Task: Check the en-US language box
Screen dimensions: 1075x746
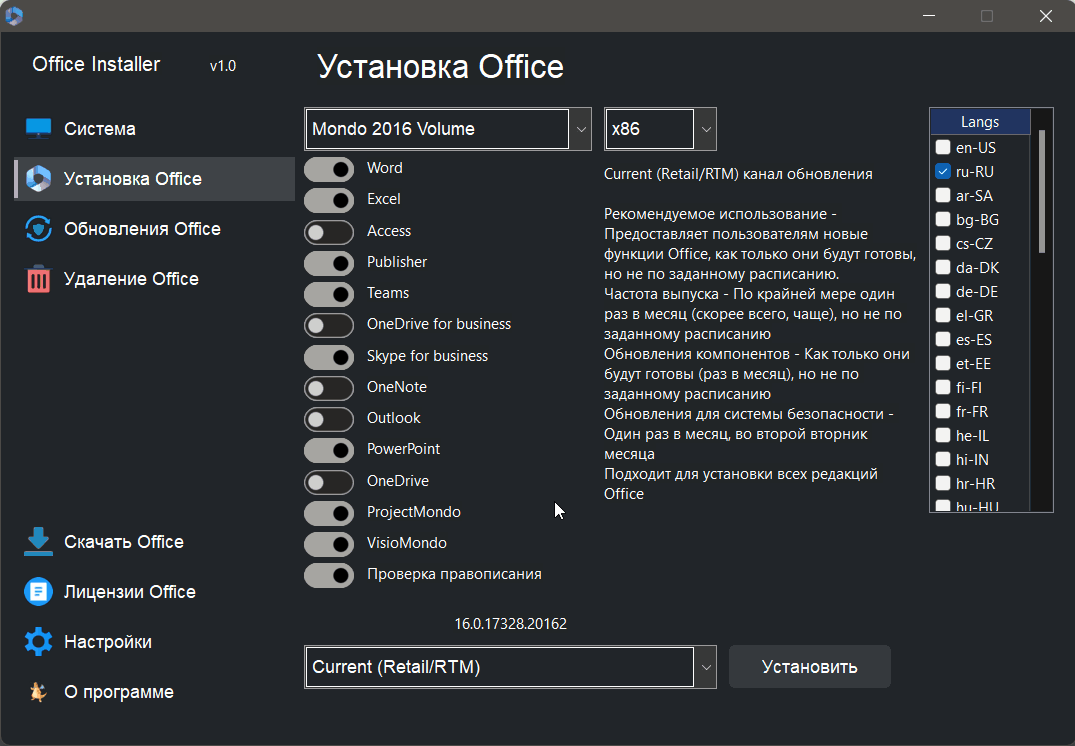Action: [943, 147]
